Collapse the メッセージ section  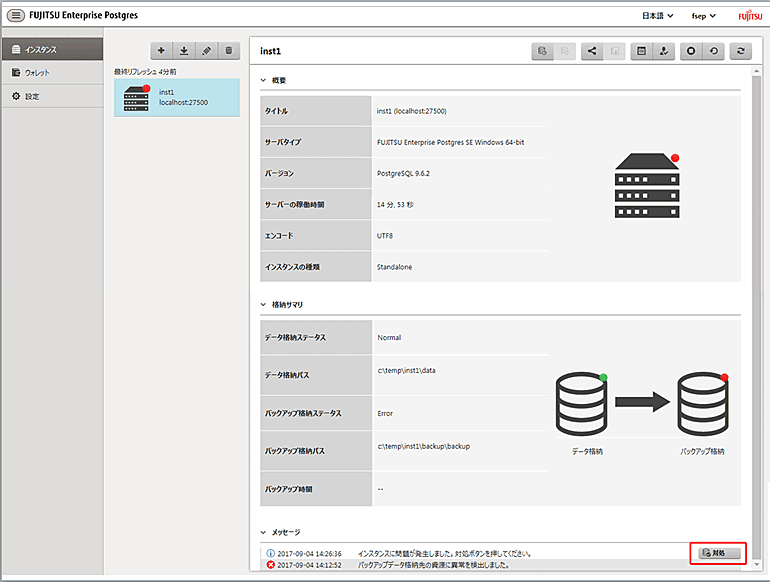(x=263, y=532)
